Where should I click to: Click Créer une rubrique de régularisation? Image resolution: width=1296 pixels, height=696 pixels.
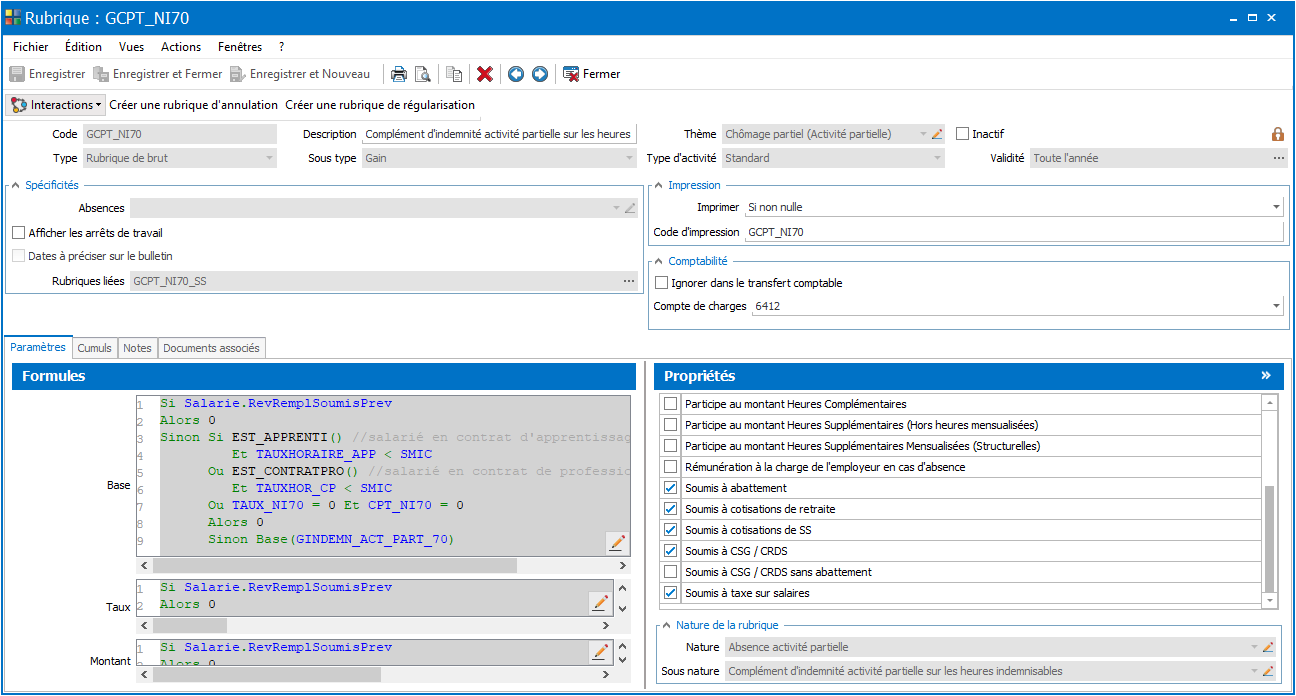point(380,105)
